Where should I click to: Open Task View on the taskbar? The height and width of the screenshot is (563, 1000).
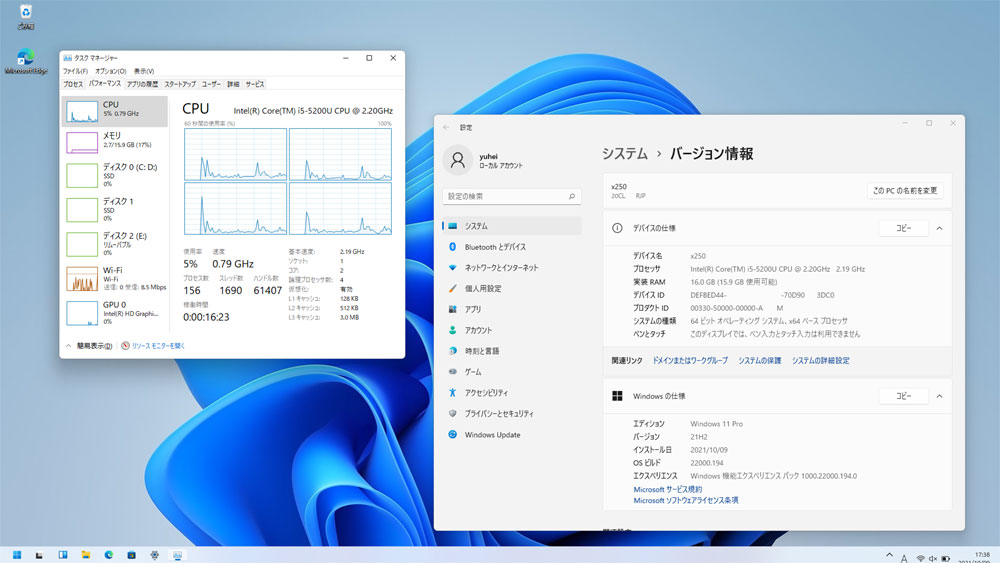[40, 555]
